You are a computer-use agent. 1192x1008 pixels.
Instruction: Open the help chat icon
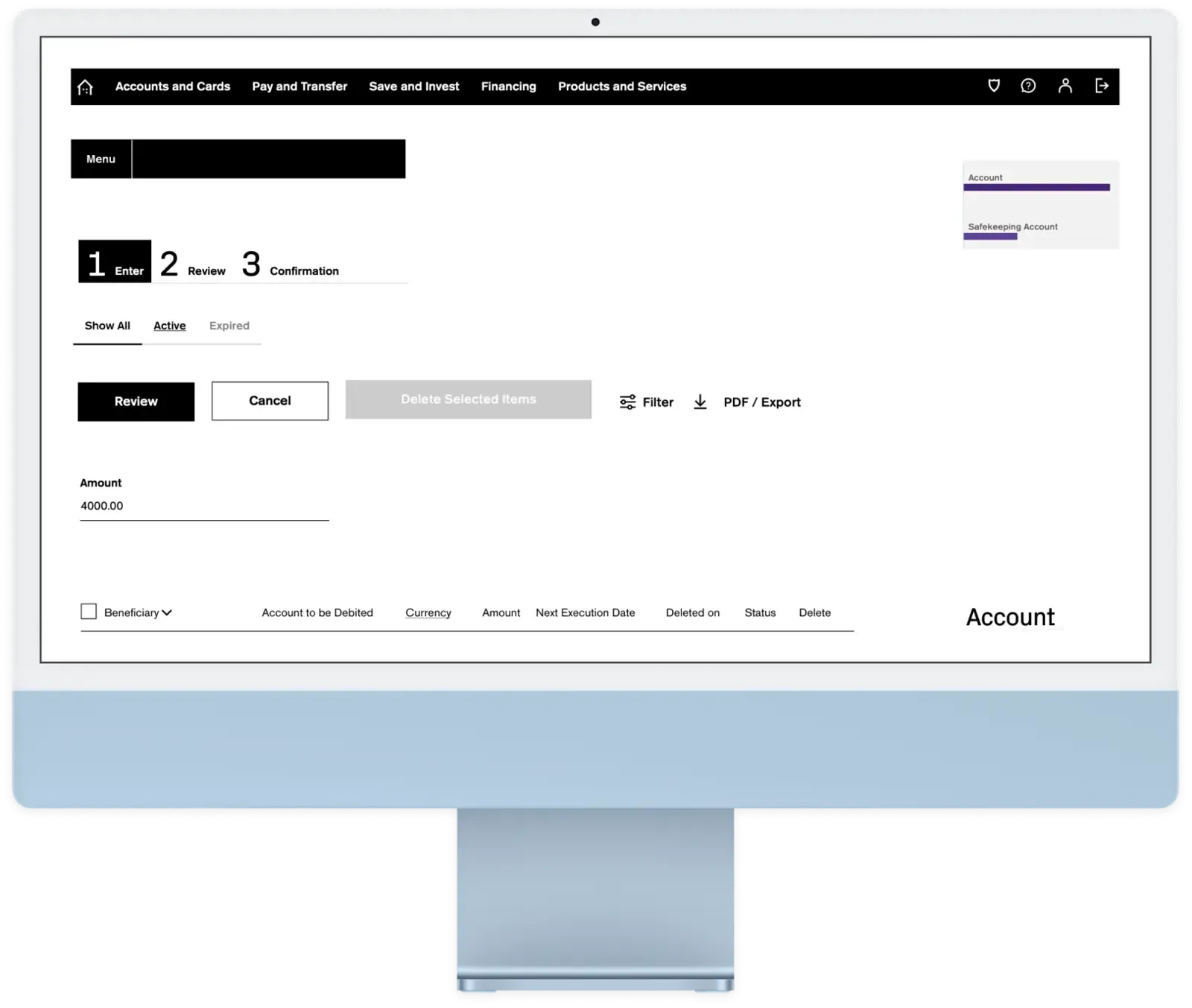point(1029,86)
